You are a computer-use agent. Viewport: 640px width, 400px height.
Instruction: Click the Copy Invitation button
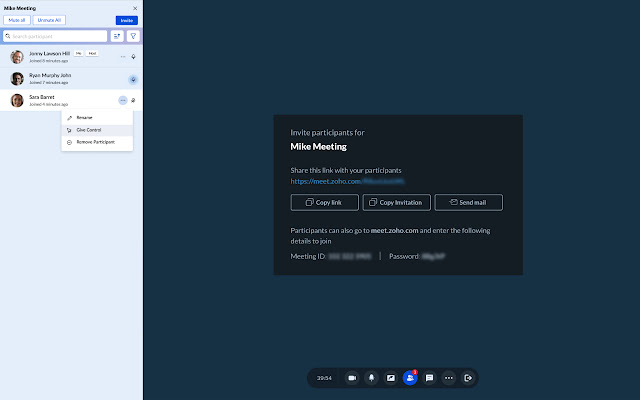pyautogui.click(x=397, y=202)
